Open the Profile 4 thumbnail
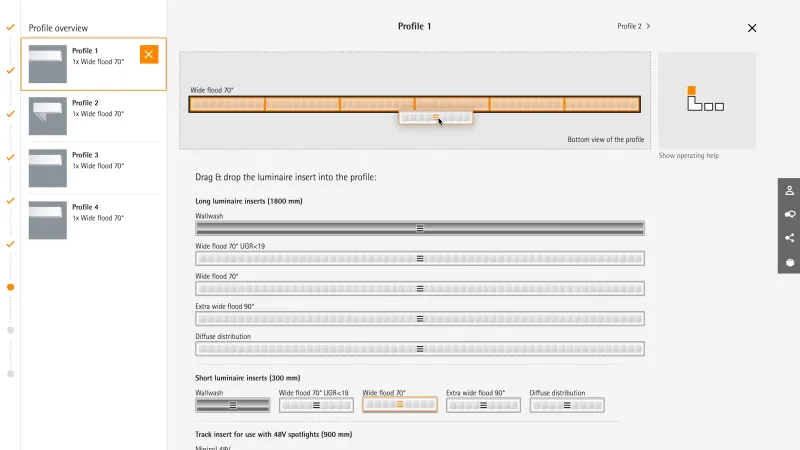The width and height of the screenshot is (800, 450). click(x=48, y=219)
